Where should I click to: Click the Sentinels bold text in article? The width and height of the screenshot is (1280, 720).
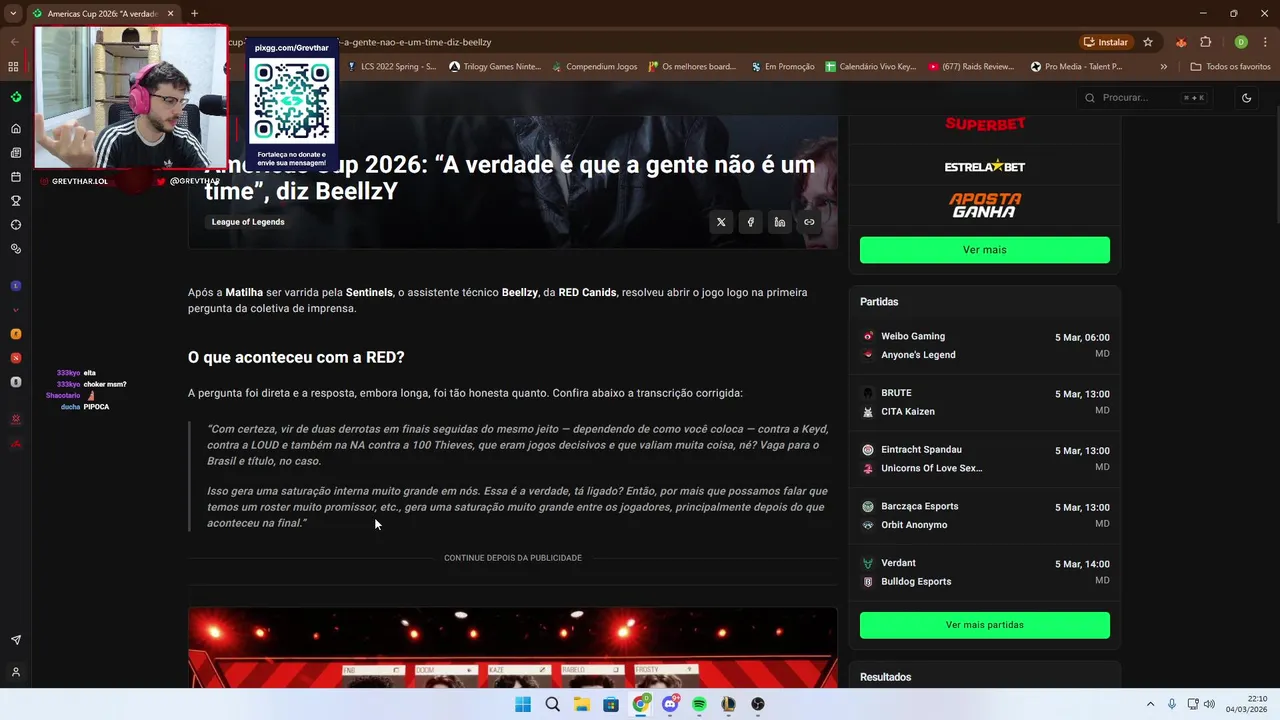click(369, 292)
